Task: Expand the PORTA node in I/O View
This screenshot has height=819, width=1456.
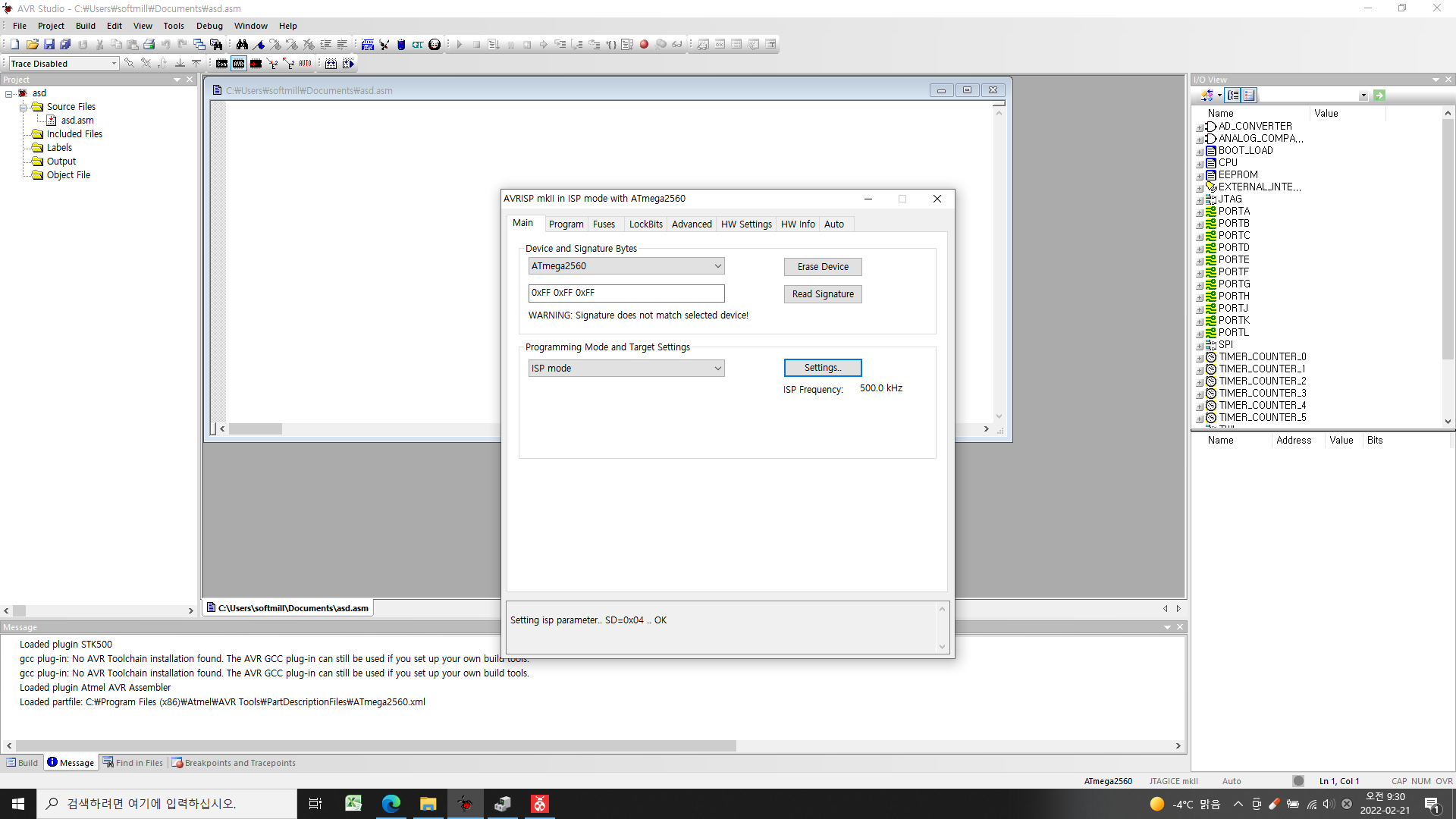Action: click(1200, 212)
